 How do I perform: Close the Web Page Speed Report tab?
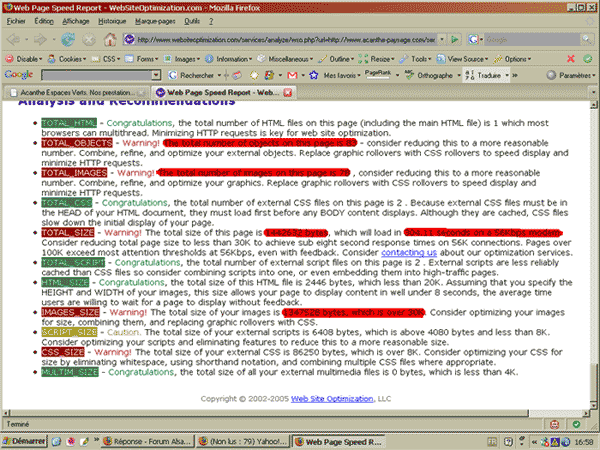(x=288, y=92)
